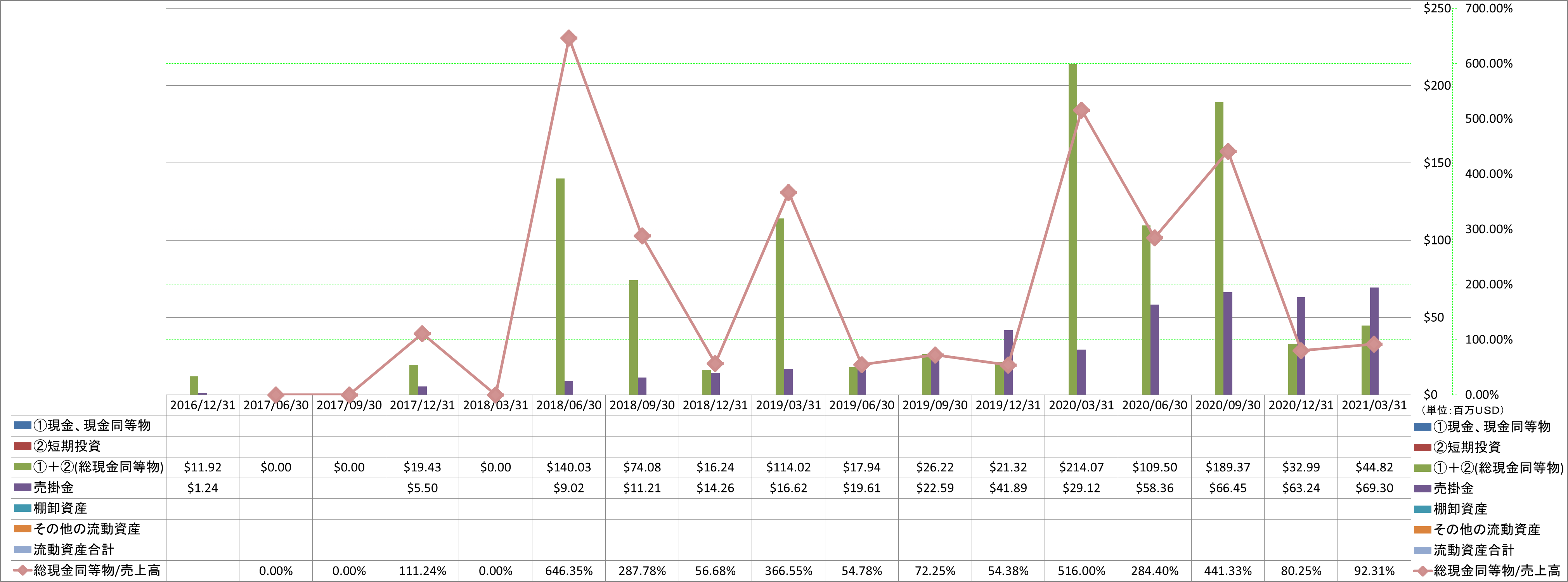Click the 2021/03/31 date label
1568x582 pixels.
[x=1374, y=405]
